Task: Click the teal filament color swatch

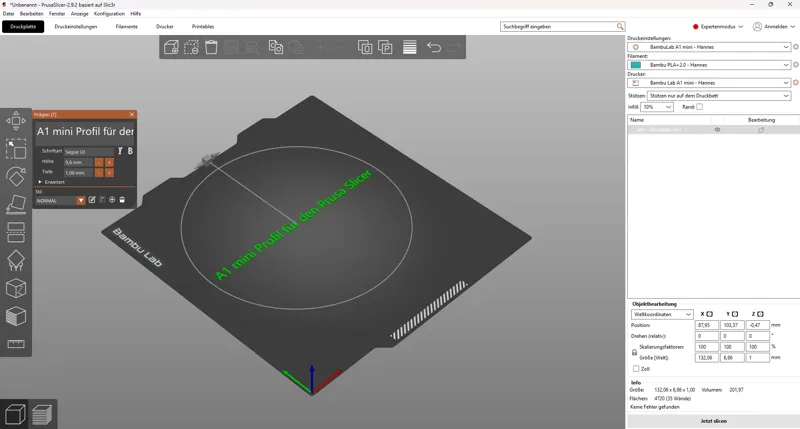Action: (636, 65)
